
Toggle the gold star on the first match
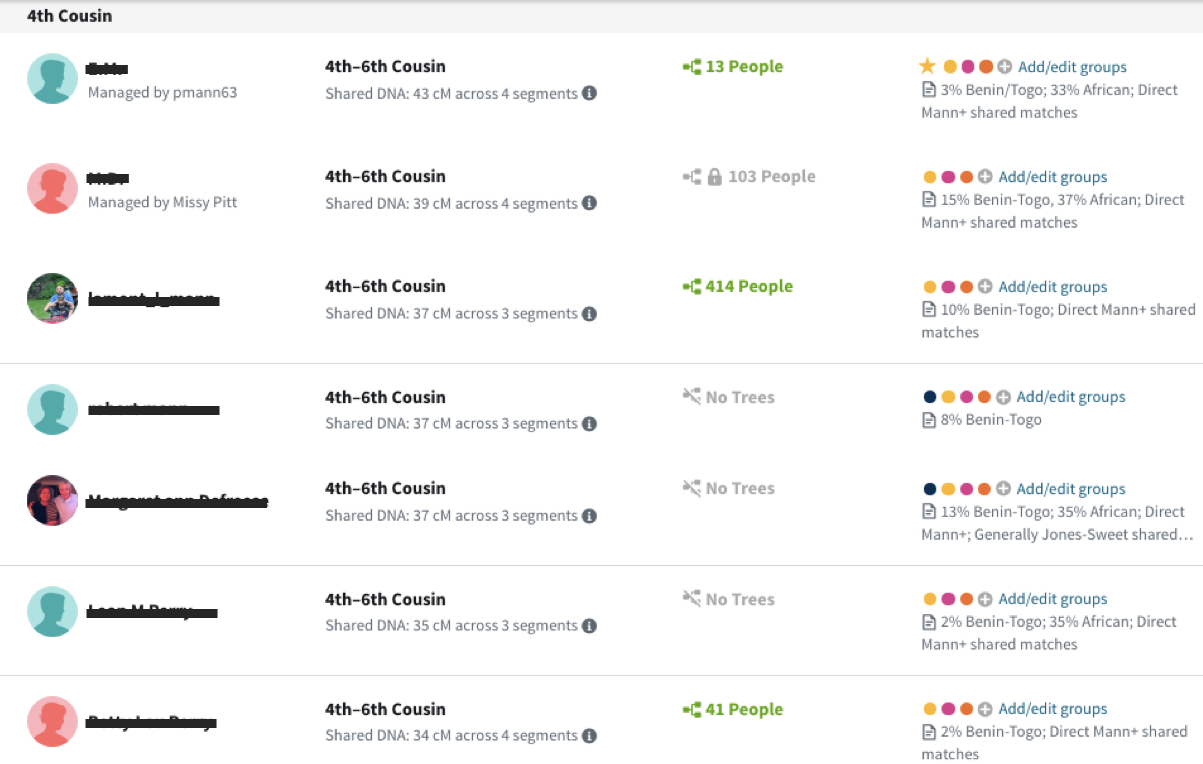(x=927, y=67)
